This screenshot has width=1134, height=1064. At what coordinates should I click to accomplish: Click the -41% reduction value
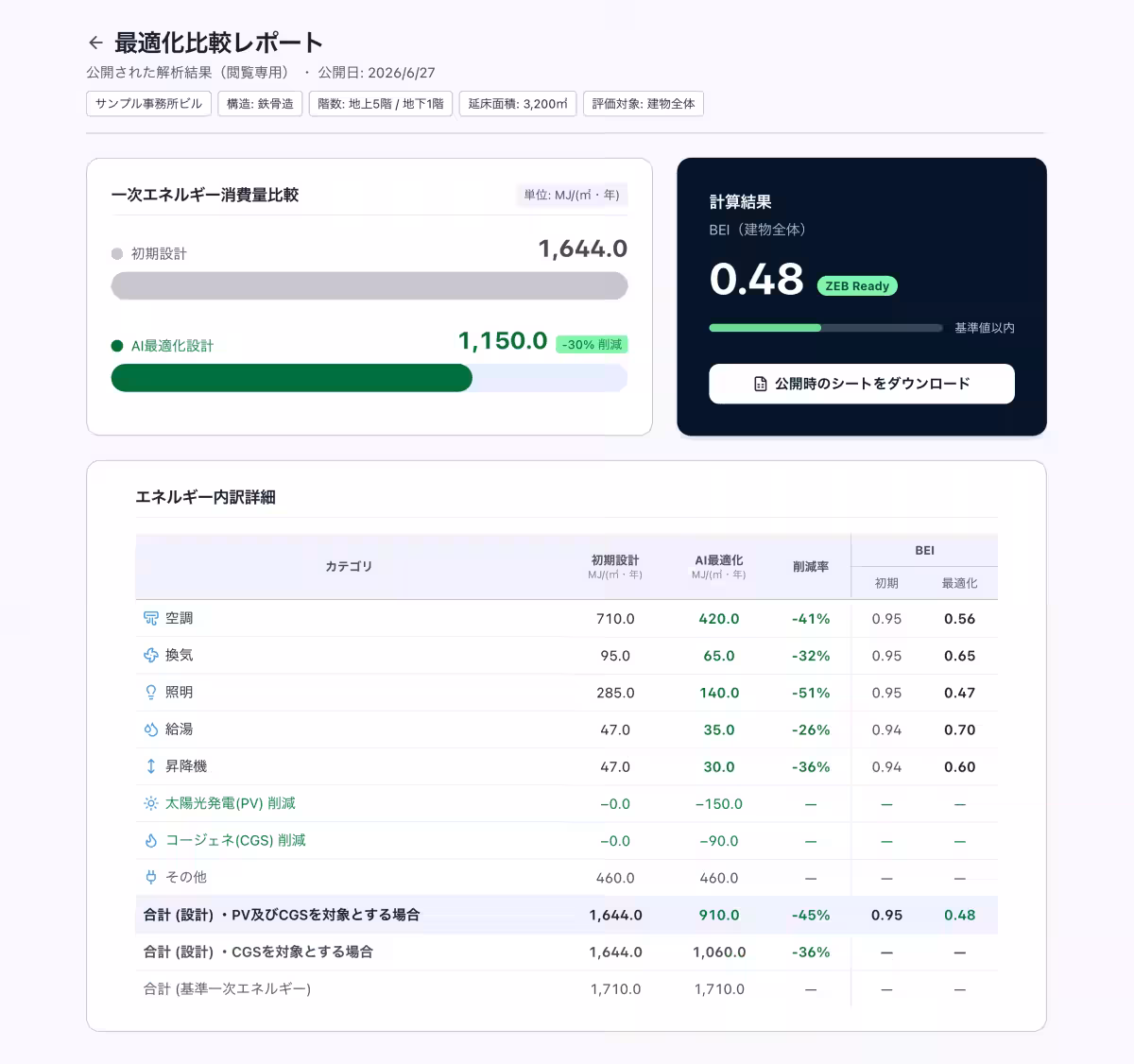(x=811, y=619)
